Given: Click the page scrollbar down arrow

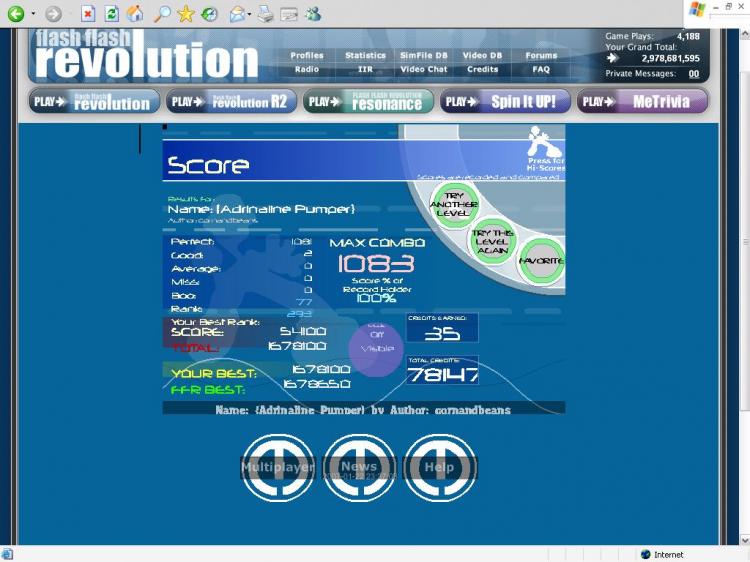Looking at the screenshot, I should coord(745,540).
